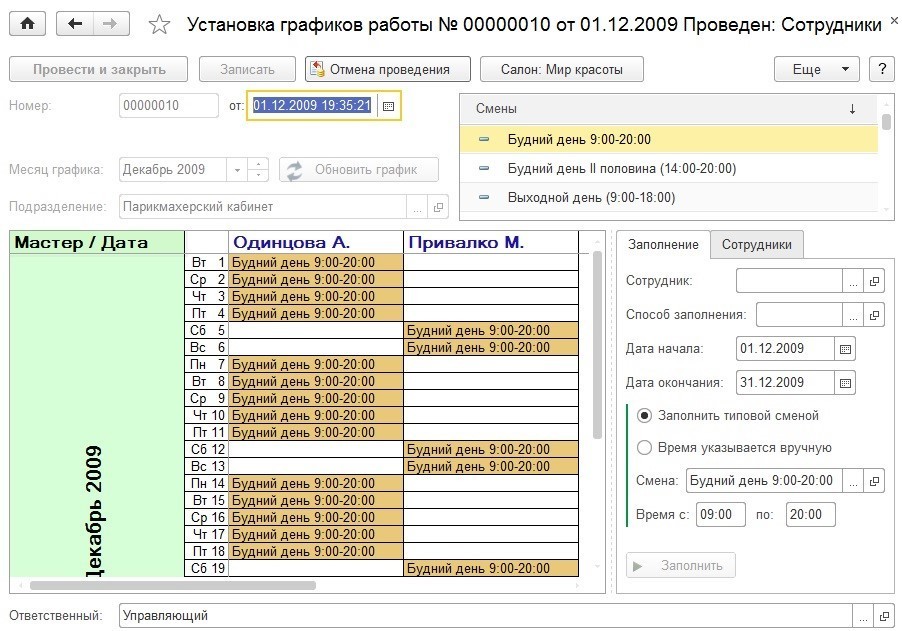Viewport: 902px width, 631px height.
Task: Click the по time field 20:00
Action: click(x=811, y=515)
